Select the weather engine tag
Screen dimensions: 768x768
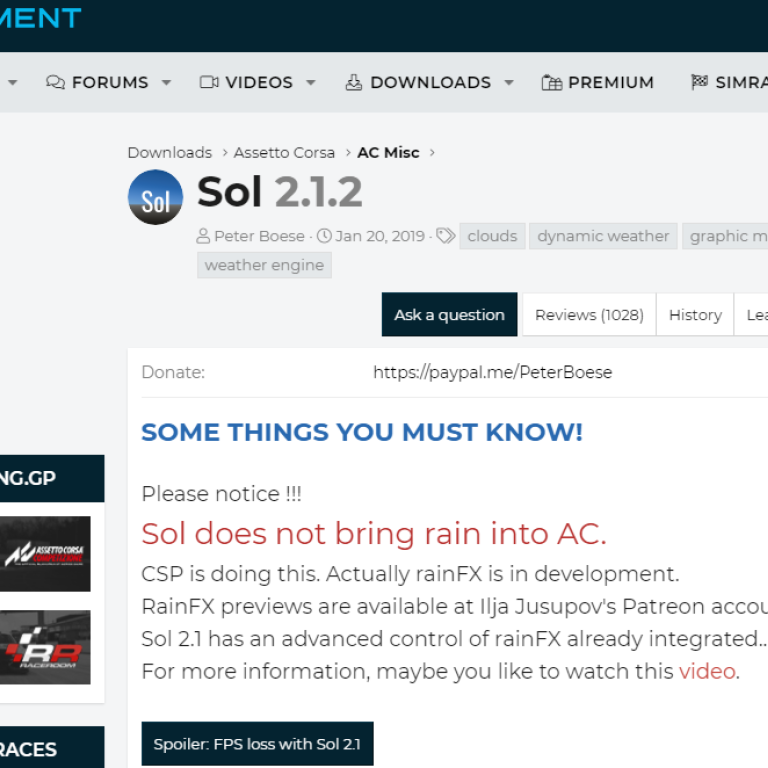[x=264, y=265]
